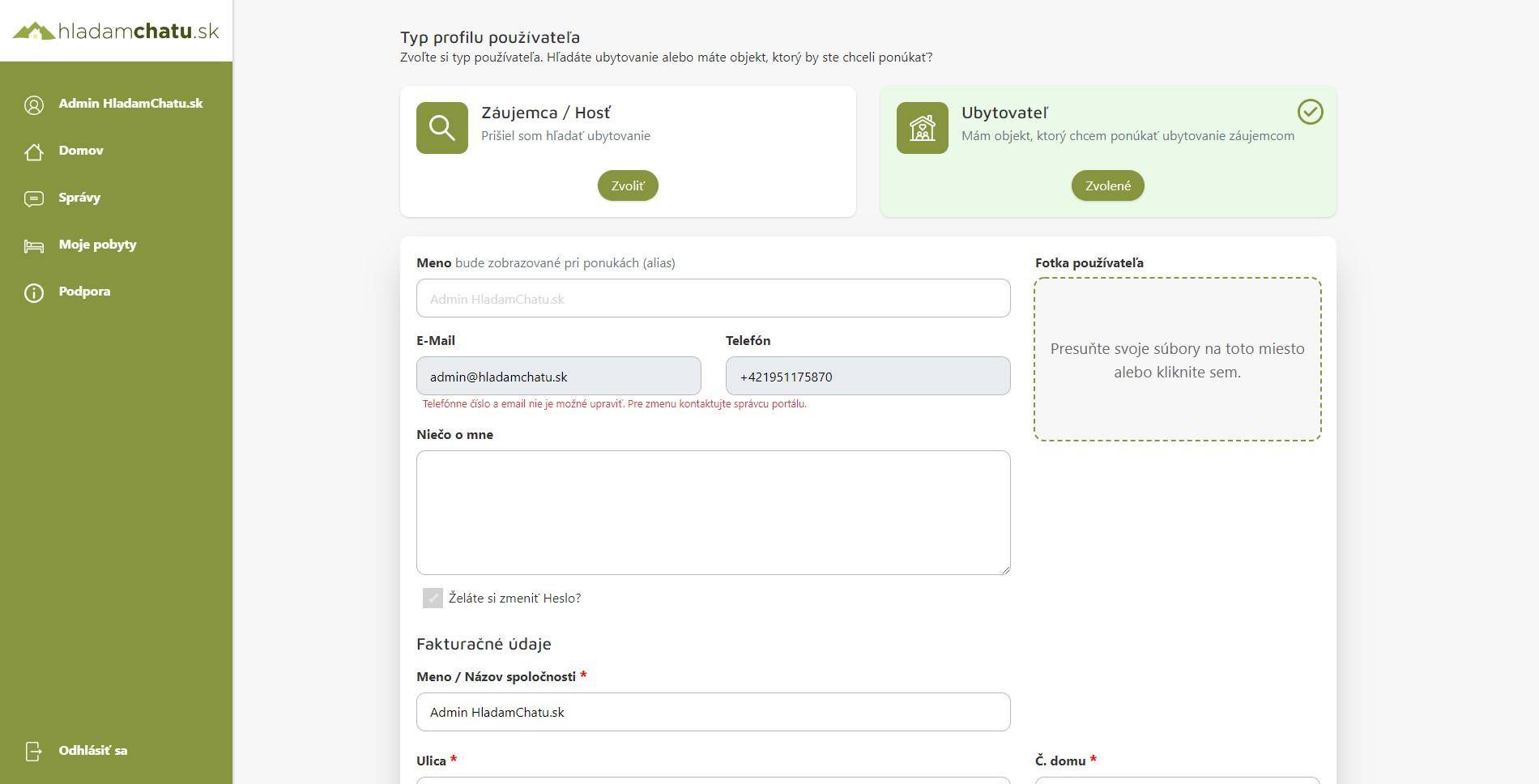Click the Zvolené button
This screenshot has width=1539, height=784.
[x=1108, y=185]
